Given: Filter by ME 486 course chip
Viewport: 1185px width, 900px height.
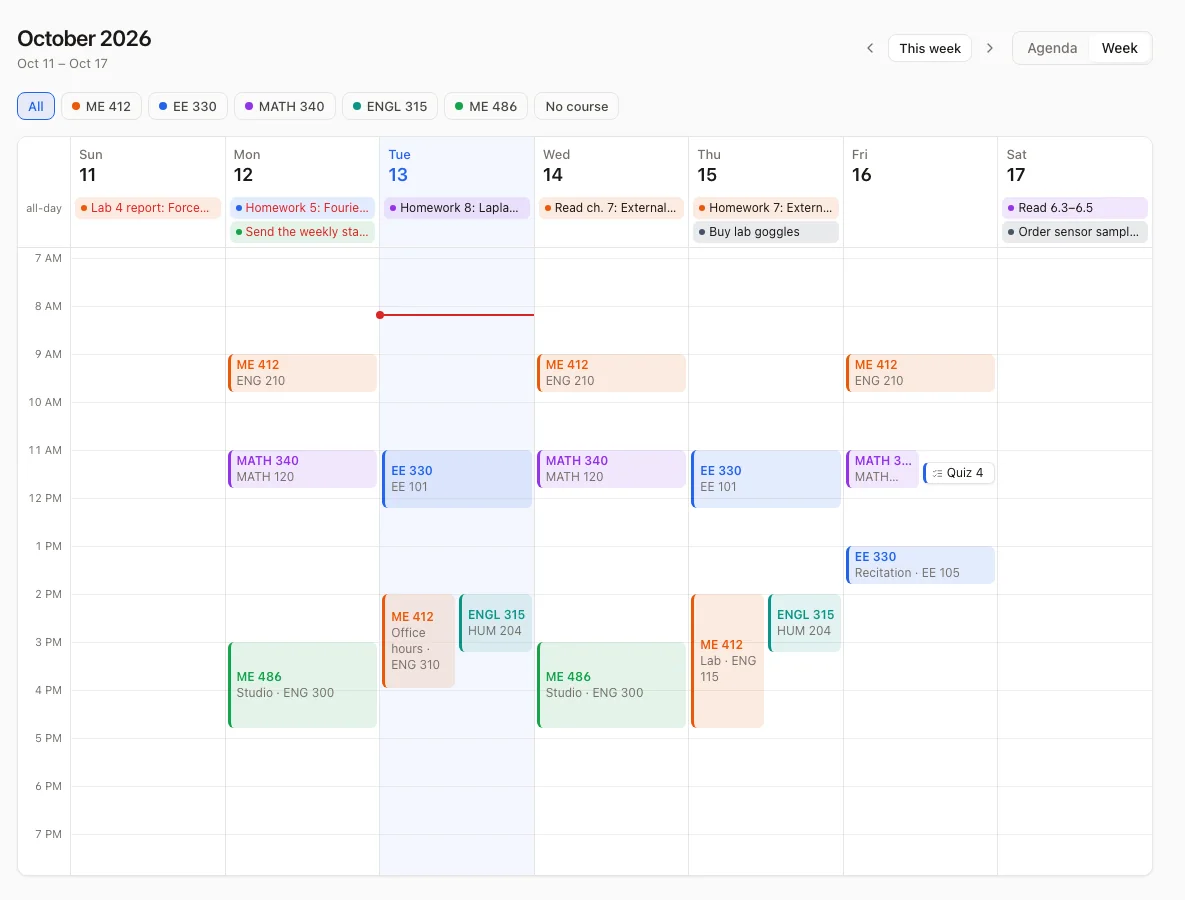Looking at the screenshot, I should tap(486, 107).
